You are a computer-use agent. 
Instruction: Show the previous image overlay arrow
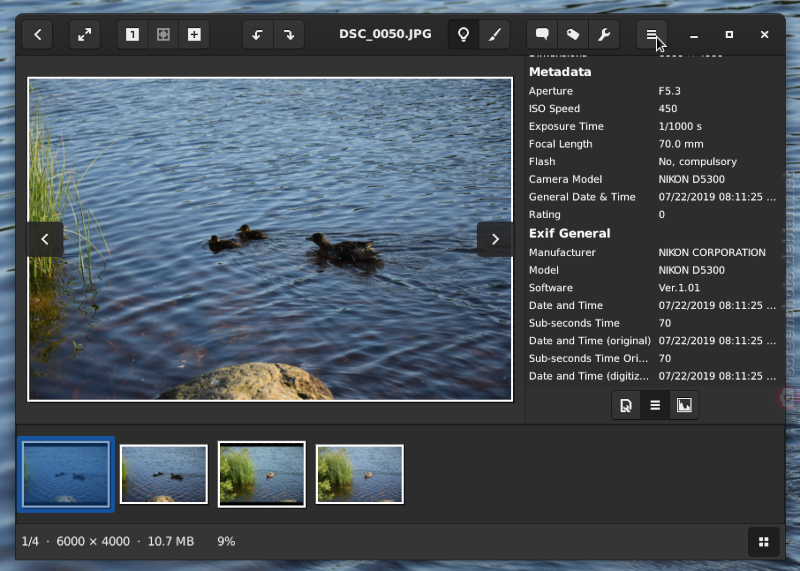45,239
